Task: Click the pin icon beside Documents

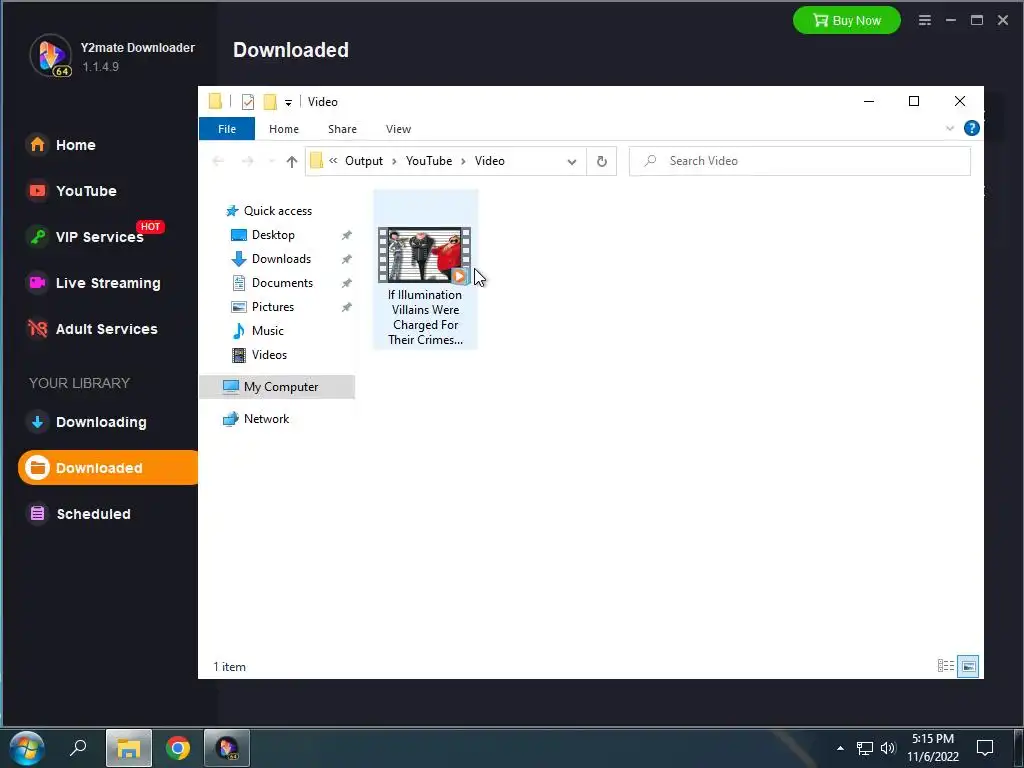Action: pyautogui.click(x=347, y=283)
